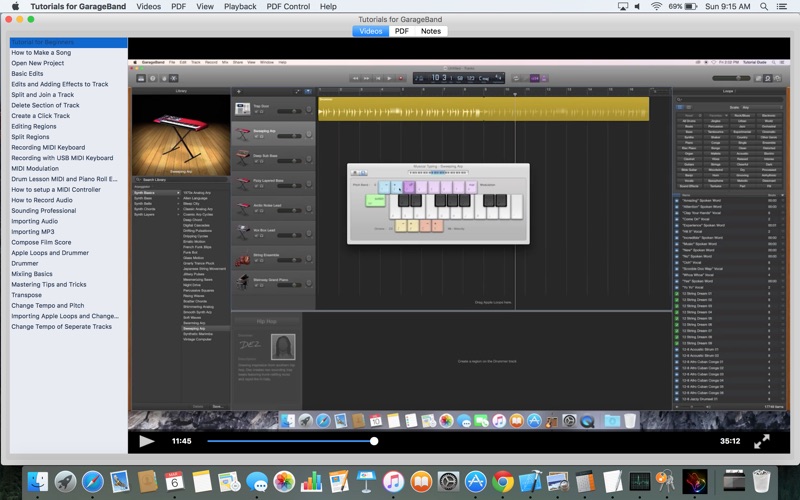
Task: Open 'Create a Click Track' tutorial
Action: (68, 116)
